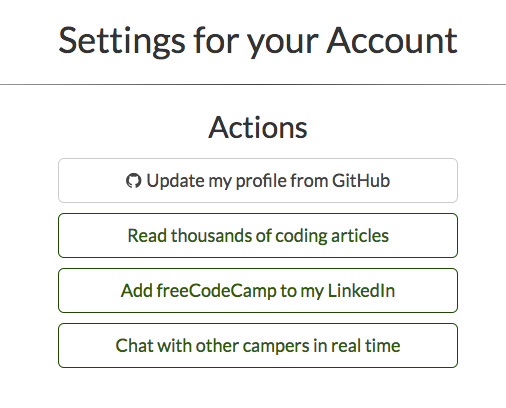Screen dimensions: 506x408
Task: Click the word Chat in the bottom button
Action: [135, 345]
